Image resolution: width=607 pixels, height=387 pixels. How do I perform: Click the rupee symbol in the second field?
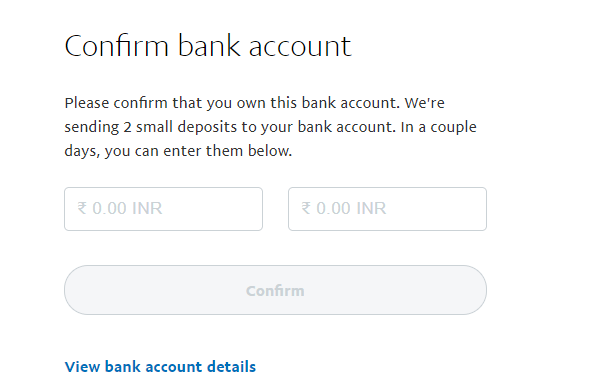click(x=306, y=208)
